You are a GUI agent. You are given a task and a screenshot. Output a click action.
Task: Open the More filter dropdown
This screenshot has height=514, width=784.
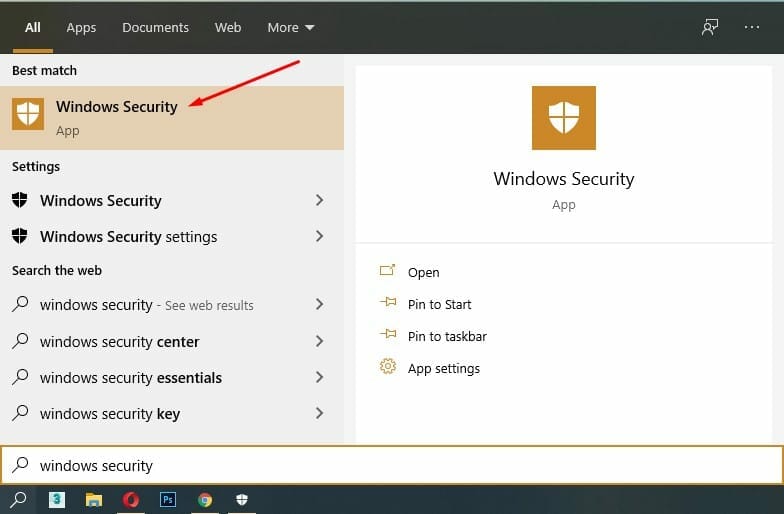[x=290, y=28]
